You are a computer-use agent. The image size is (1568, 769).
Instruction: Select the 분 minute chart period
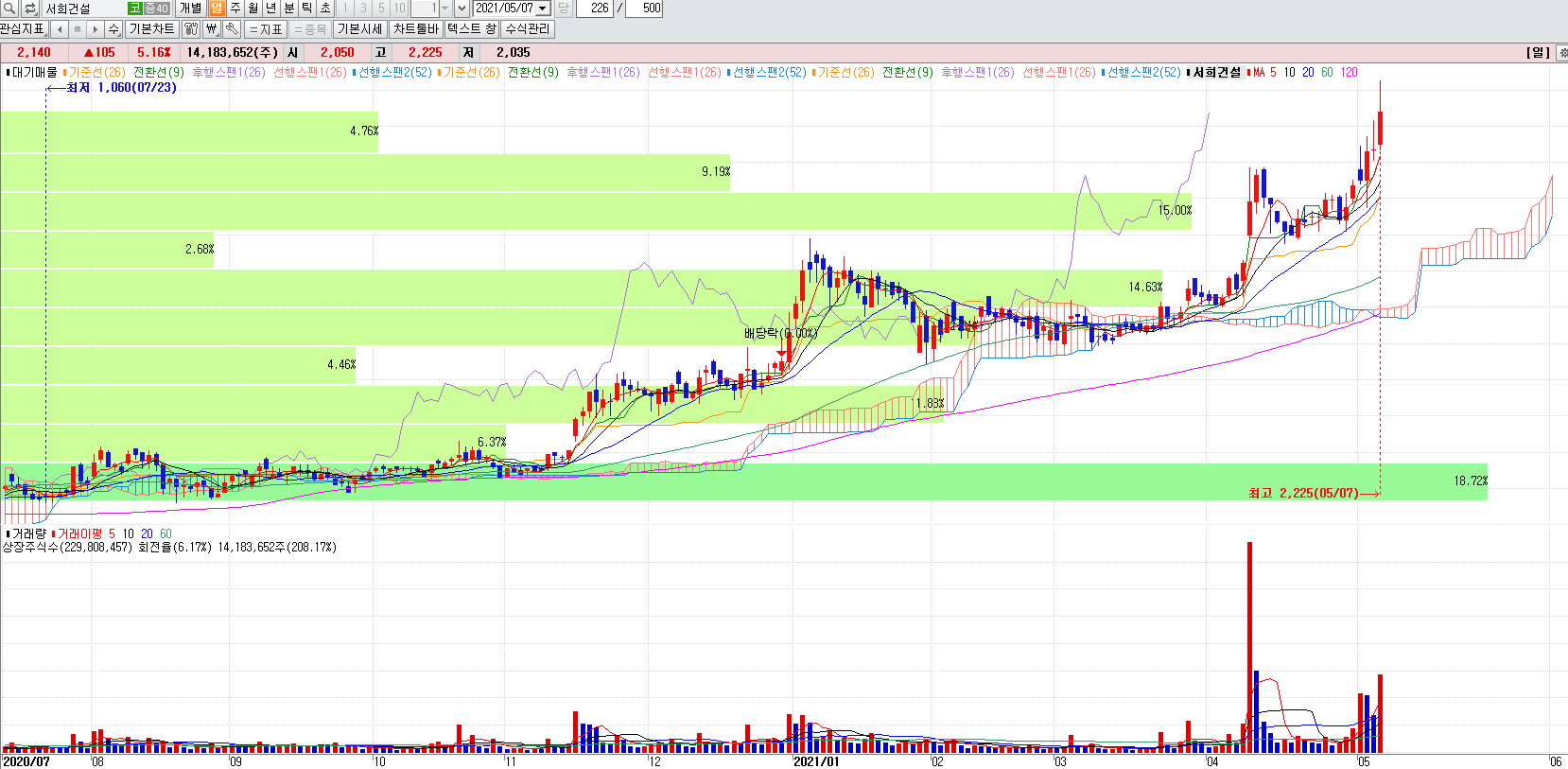(288, 9)
